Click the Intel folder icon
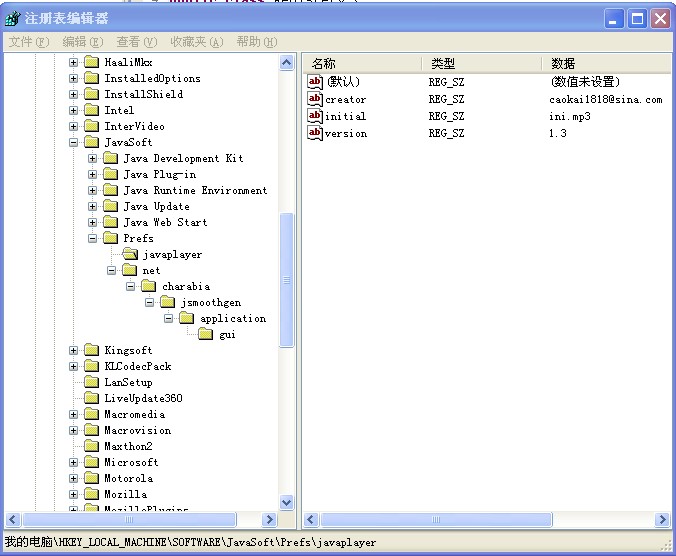The height and width of the screenshot is (556, 676). click(91, 110)
